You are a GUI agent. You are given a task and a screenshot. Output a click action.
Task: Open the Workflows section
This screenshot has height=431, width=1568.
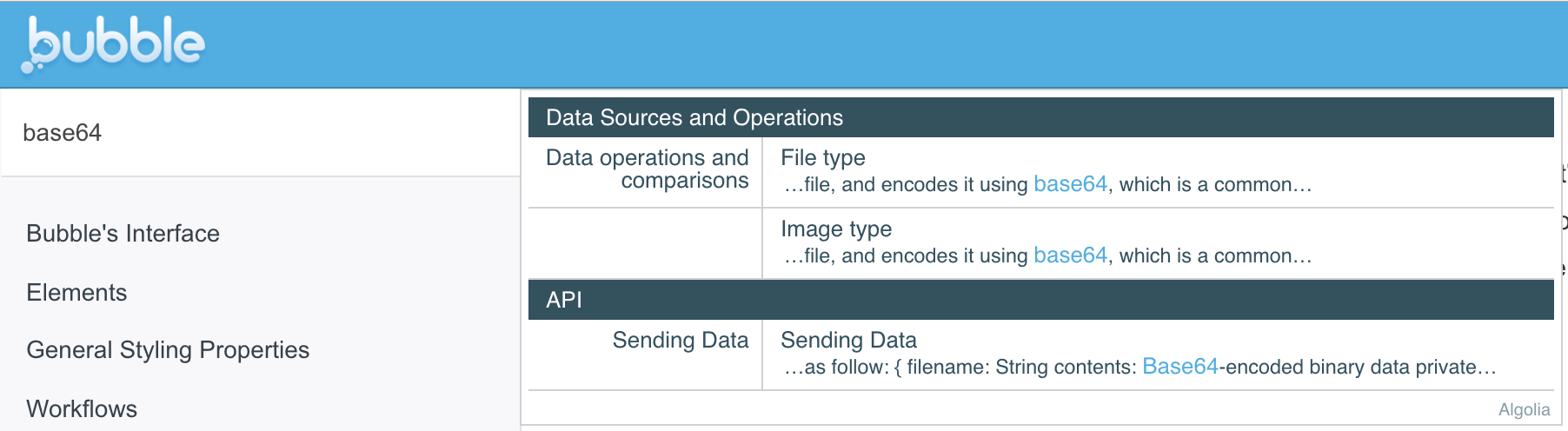pos(82,409)
